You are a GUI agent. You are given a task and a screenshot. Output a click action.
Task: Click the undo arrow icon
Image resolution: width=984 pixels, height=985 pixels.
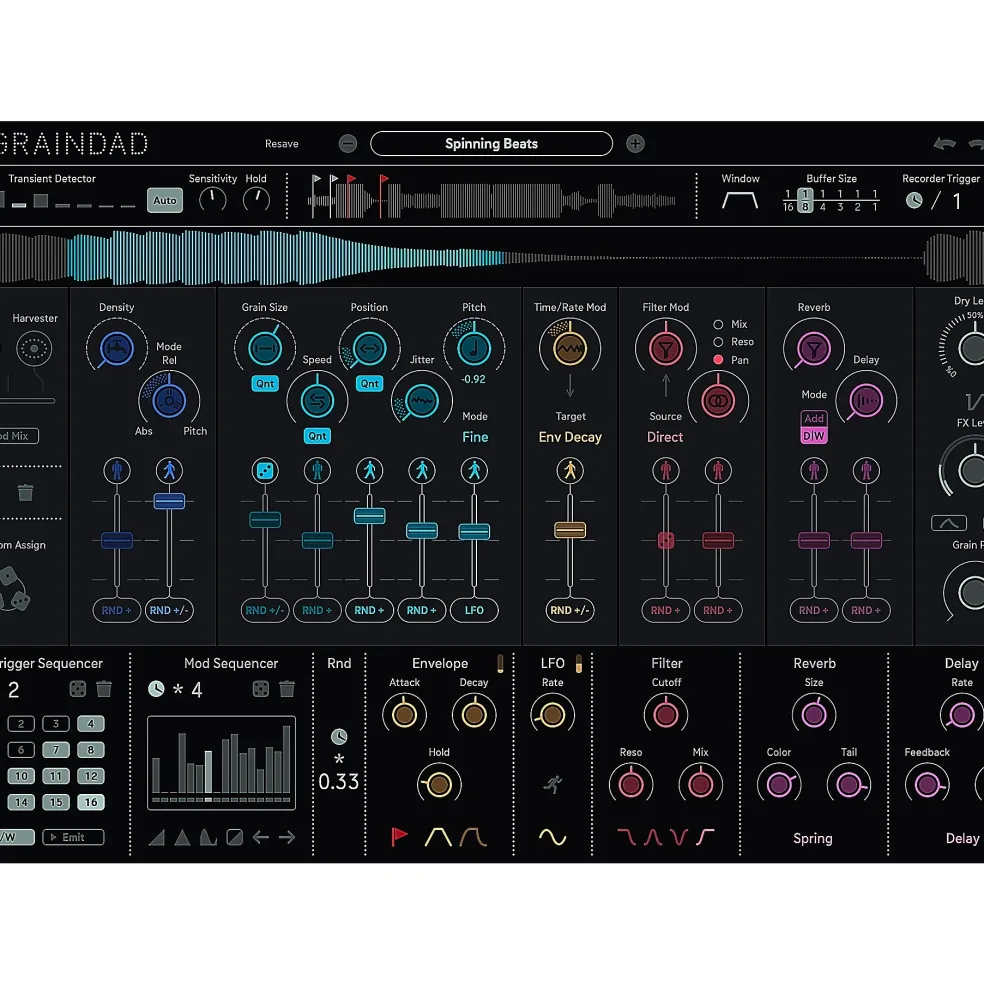[x=944, y=144]
